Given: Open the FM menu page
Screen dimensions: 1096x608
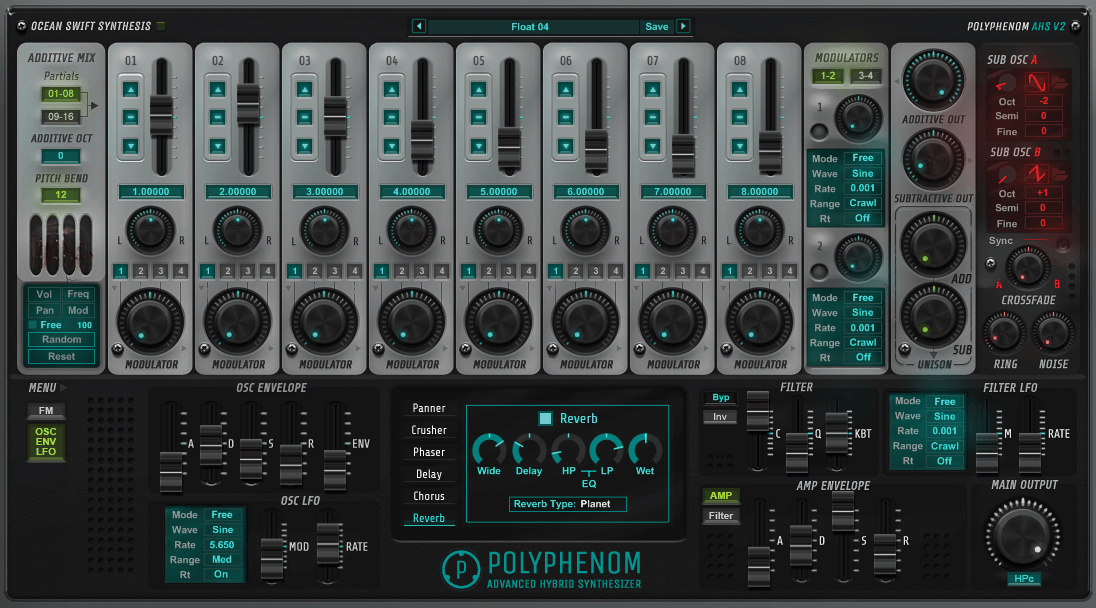Looking at the screenshot, I should pyautogui.click(x=45, y=411).
